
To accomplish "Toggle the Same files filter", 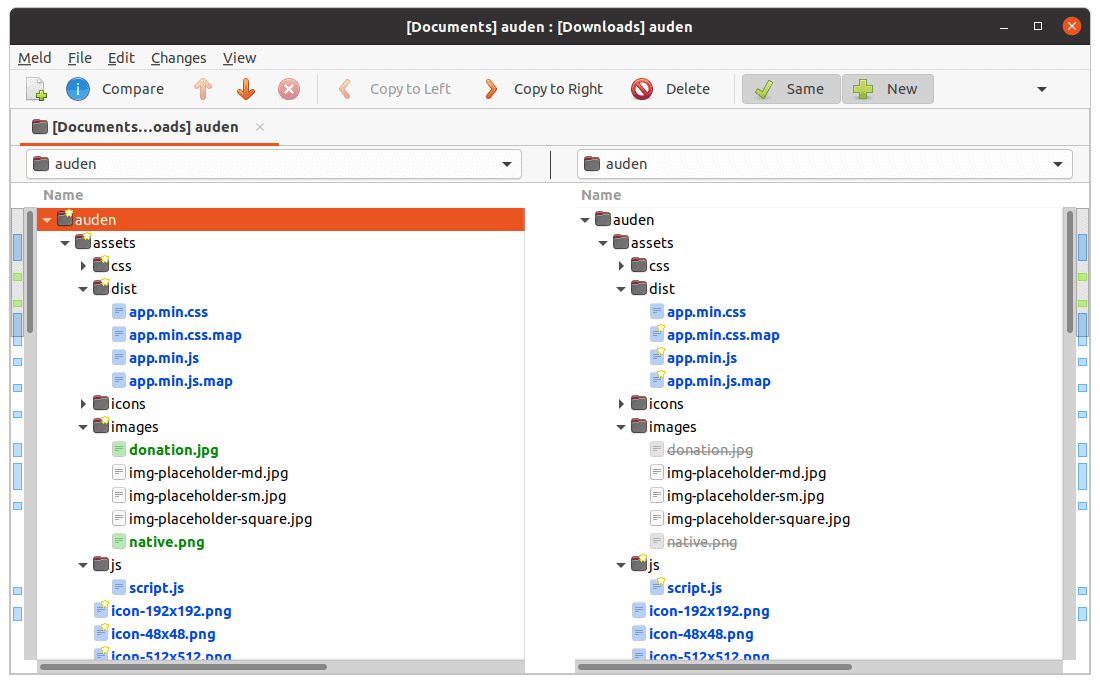I will tap(790, 89).
